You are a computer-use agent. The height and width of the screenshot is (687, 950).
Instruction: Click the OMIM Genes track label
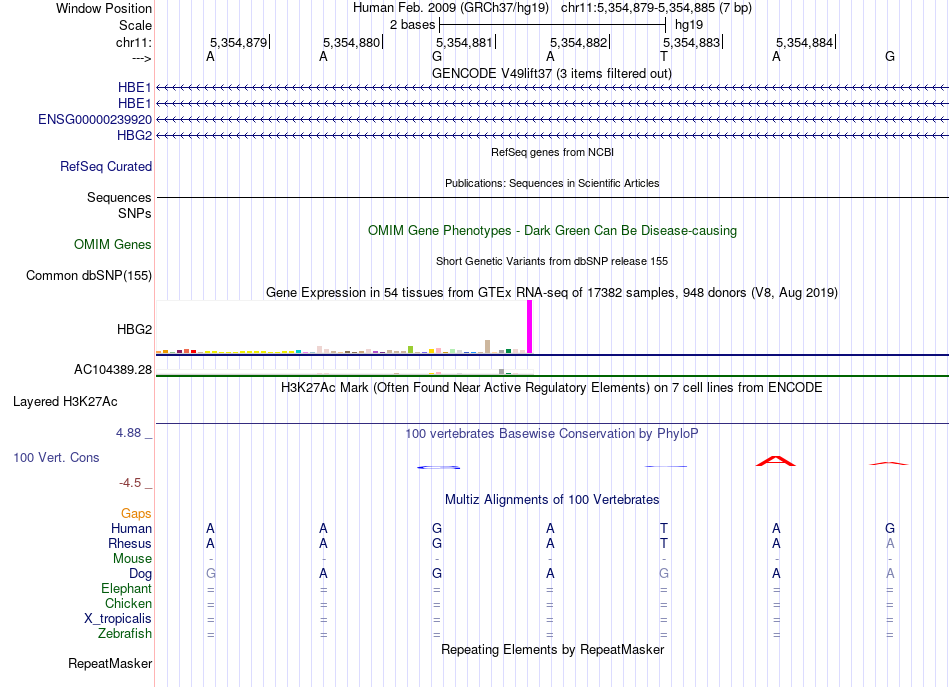point(112,244)
